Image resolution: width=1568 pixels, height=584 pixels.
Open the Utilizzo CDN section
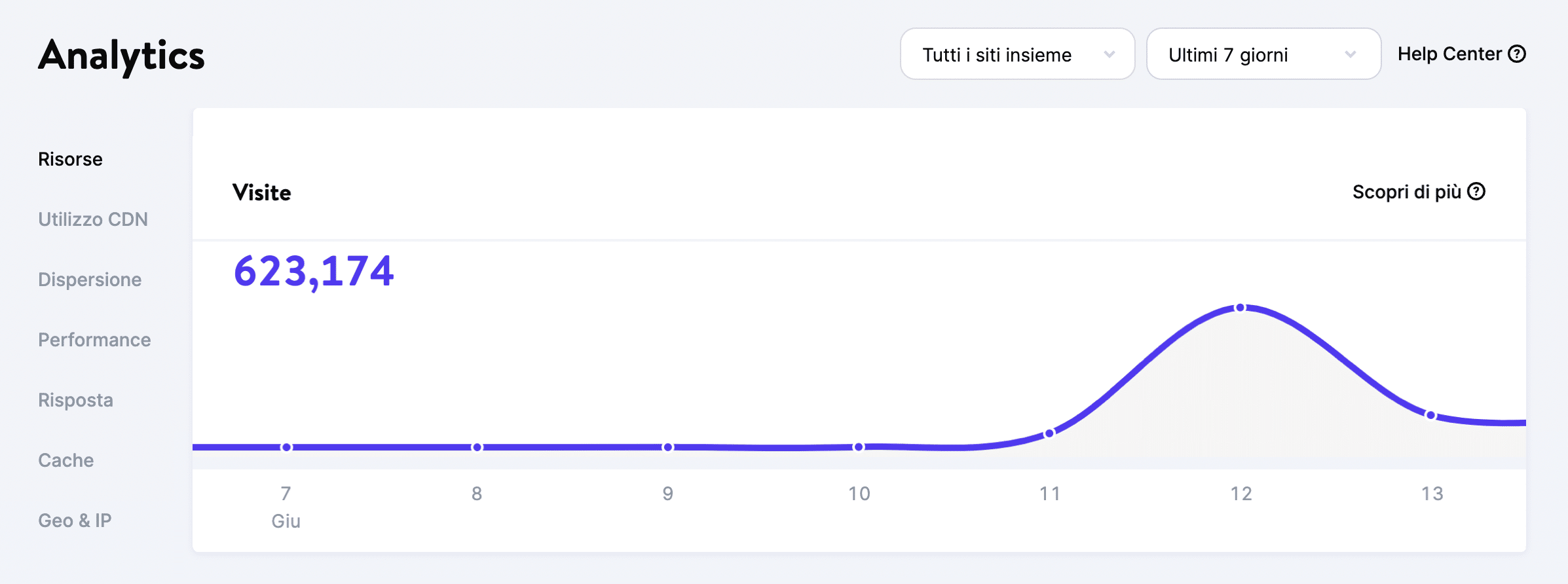[93, 219]
